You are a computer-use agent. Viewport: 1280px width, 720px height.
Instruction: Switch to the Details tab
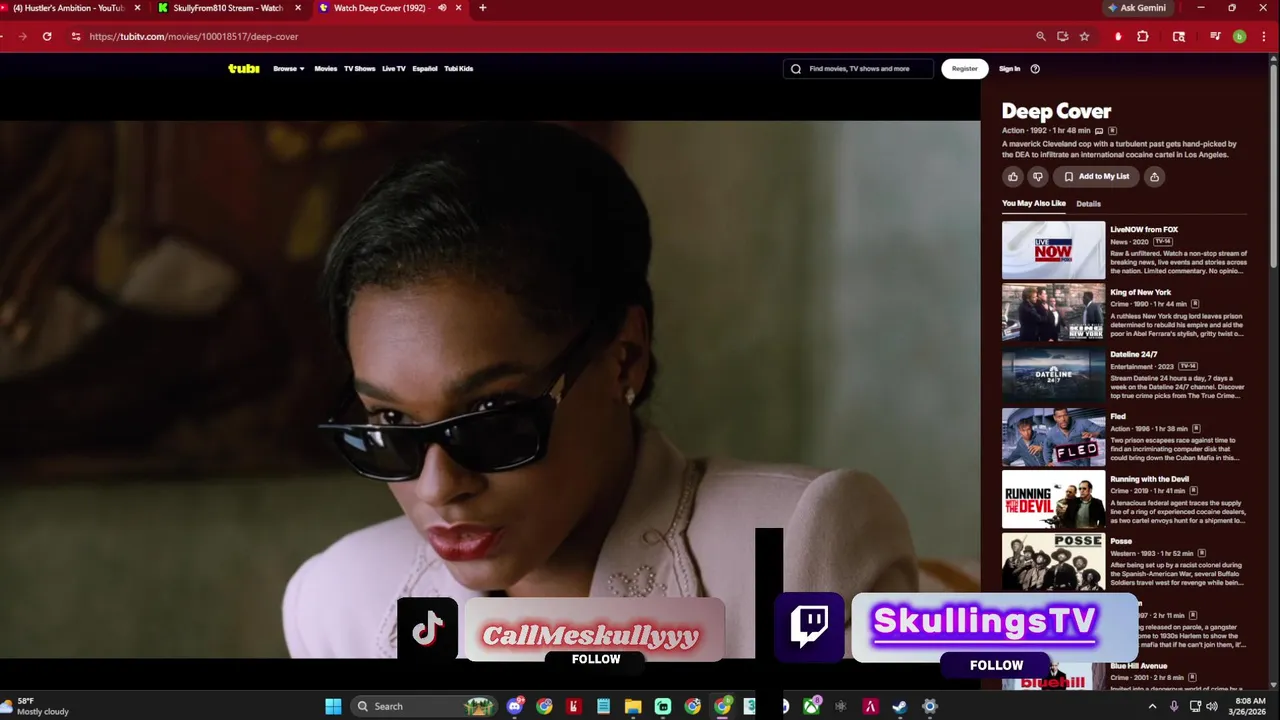pyautogui.click(x=1088, y=204)
